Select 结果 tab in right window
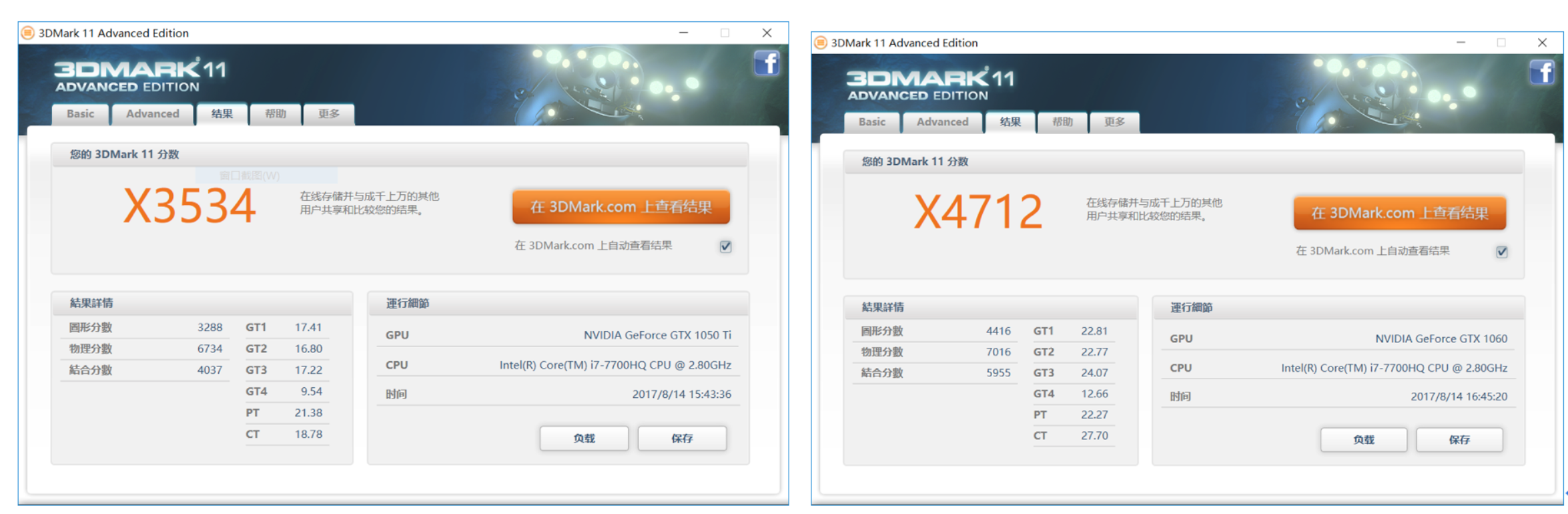Image resolution: width=1568 pixels, height=514 pixels. pos(1010,122)
